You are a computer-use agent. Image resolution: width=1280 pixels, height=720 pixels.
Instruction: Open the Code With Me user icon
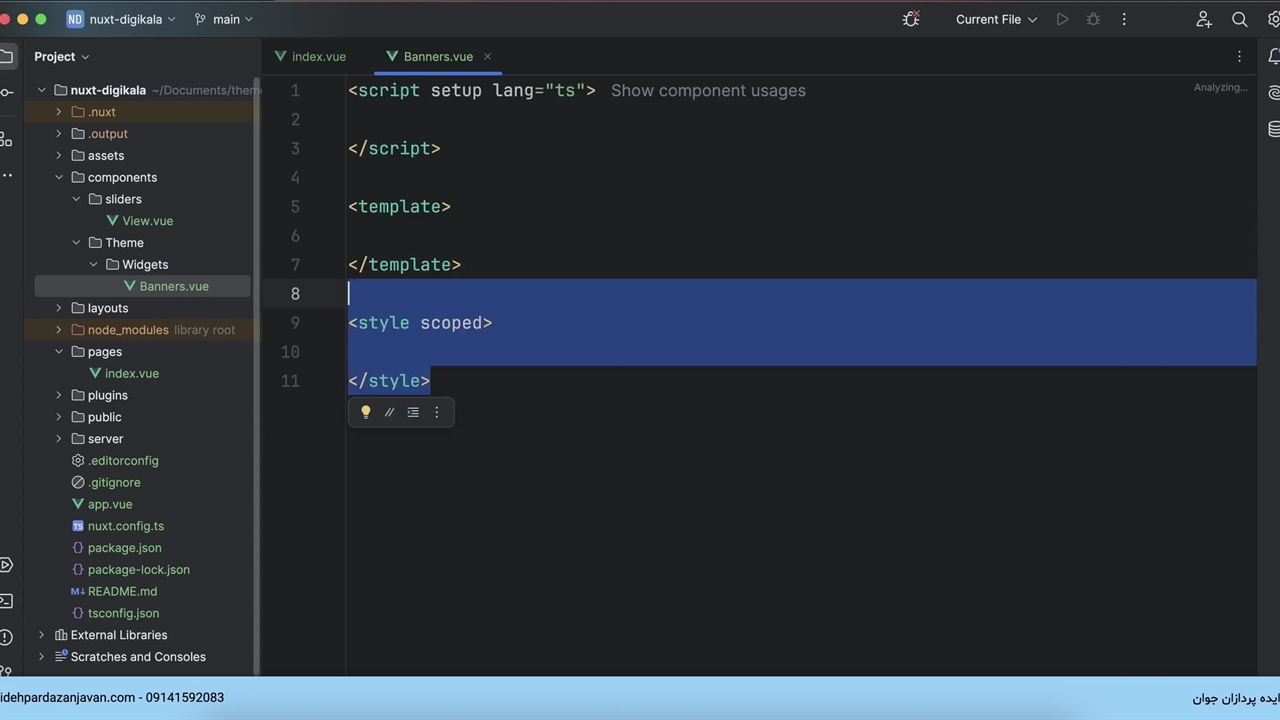[x=1204, y=19]
